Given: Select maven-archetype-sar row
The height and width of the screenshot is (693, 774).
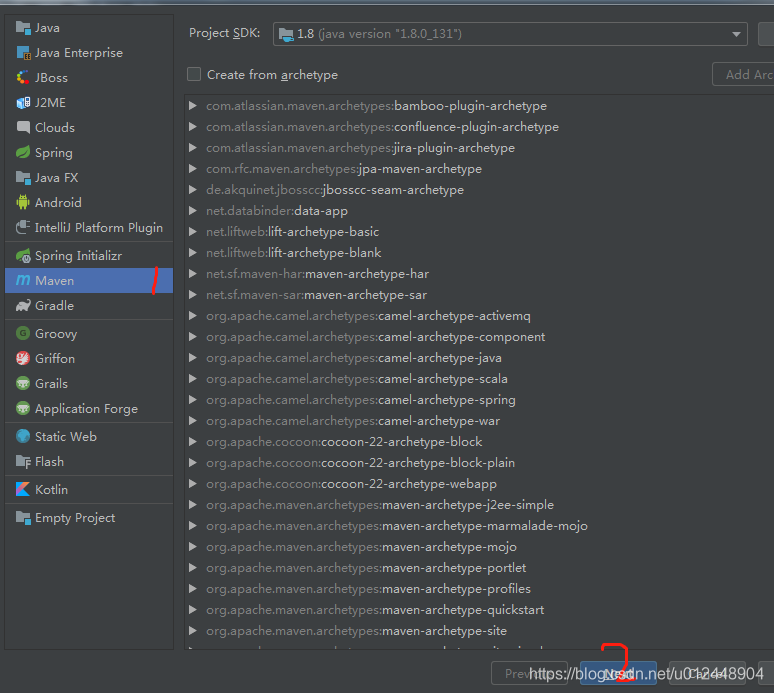Looking at the screenshot, I should [479, 295].
